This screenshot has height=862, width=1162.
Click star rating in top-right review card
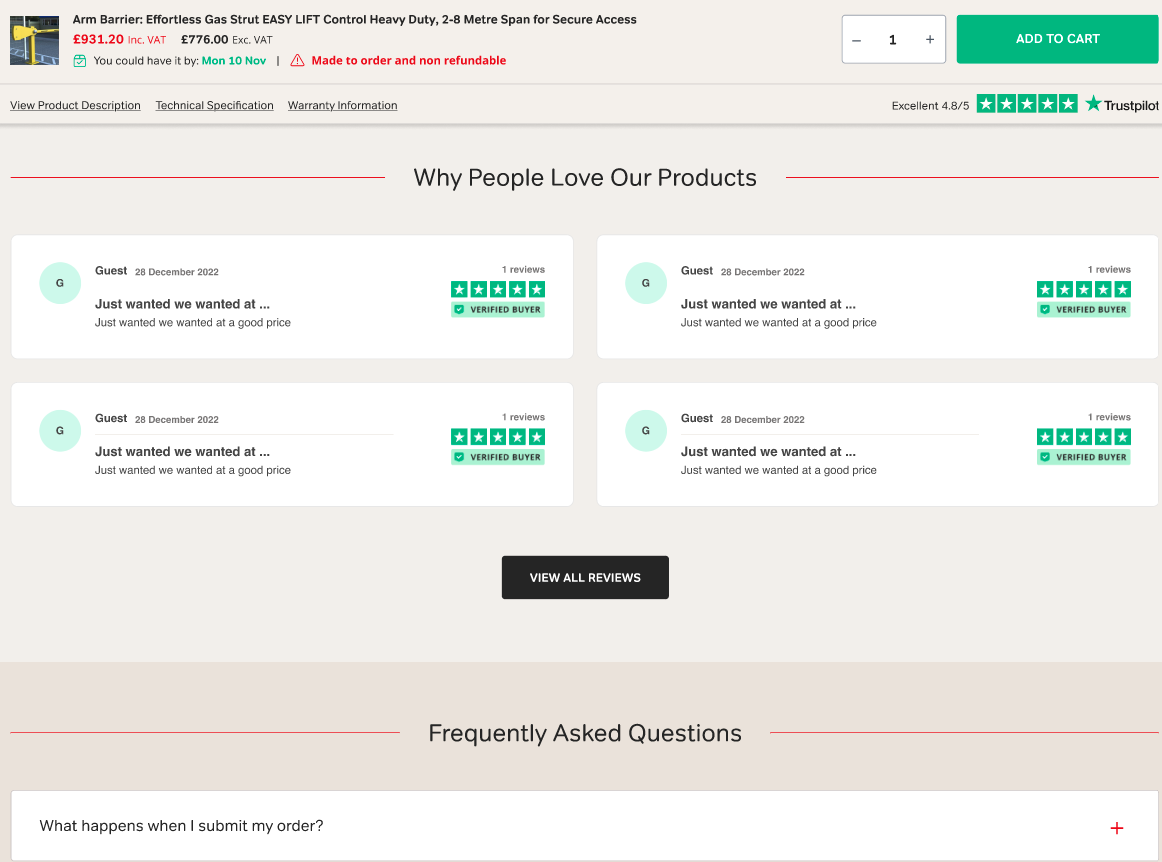pos(1083,289)
